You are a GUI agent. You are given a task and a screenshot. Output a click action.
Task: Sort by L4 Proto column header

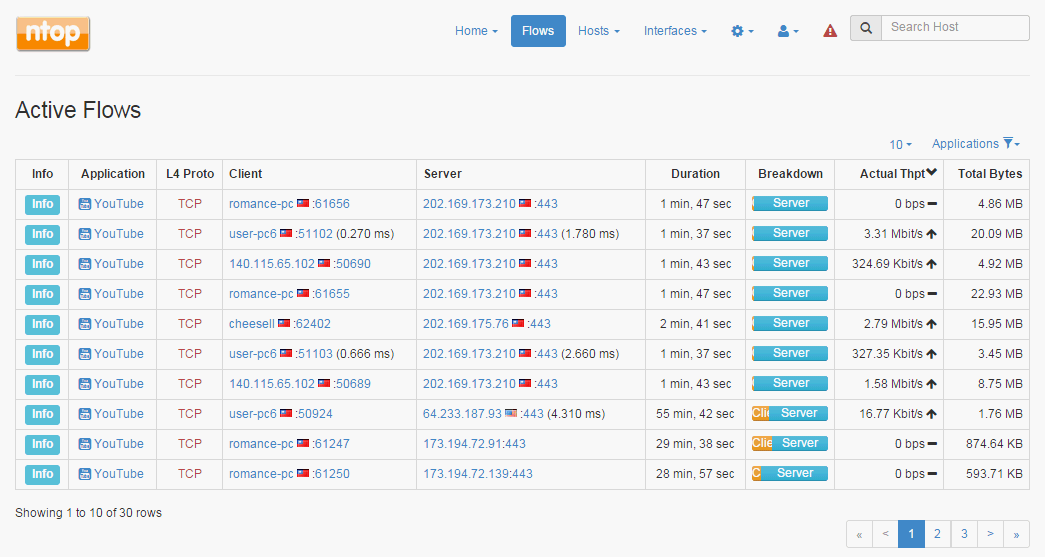point(189,174)
